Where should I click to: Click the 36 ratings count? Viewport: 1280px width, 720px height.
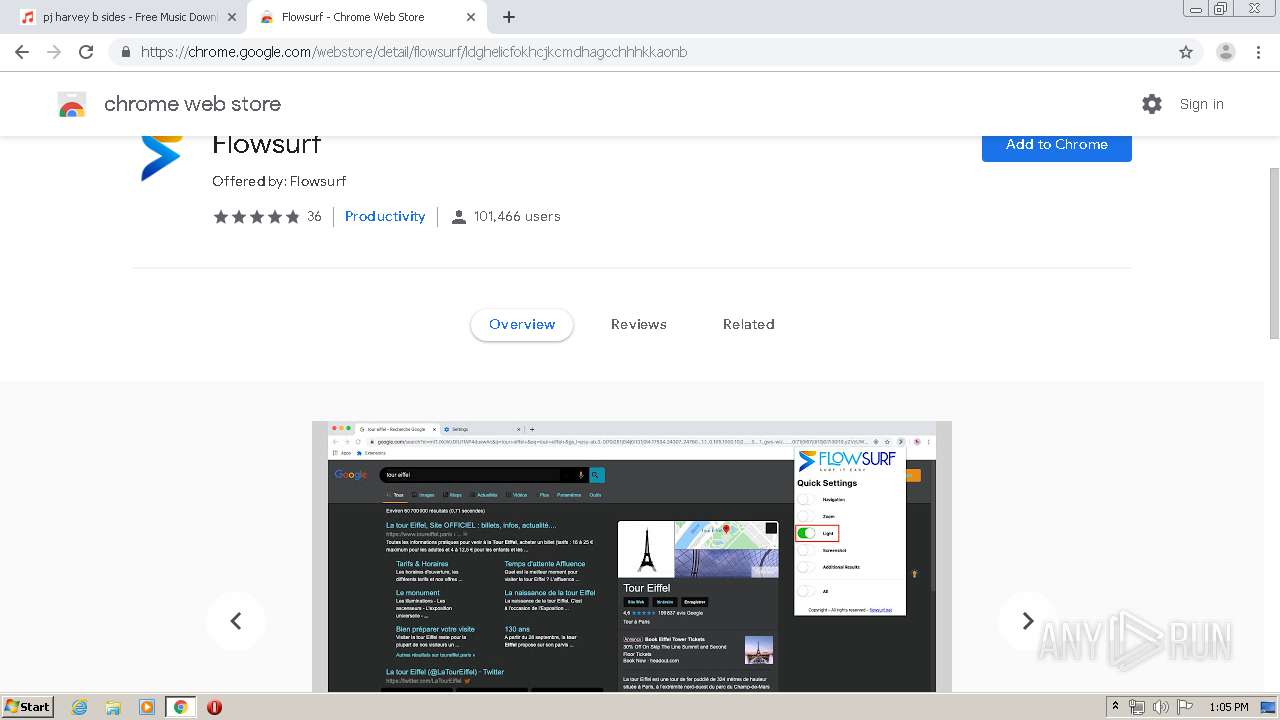314,216
